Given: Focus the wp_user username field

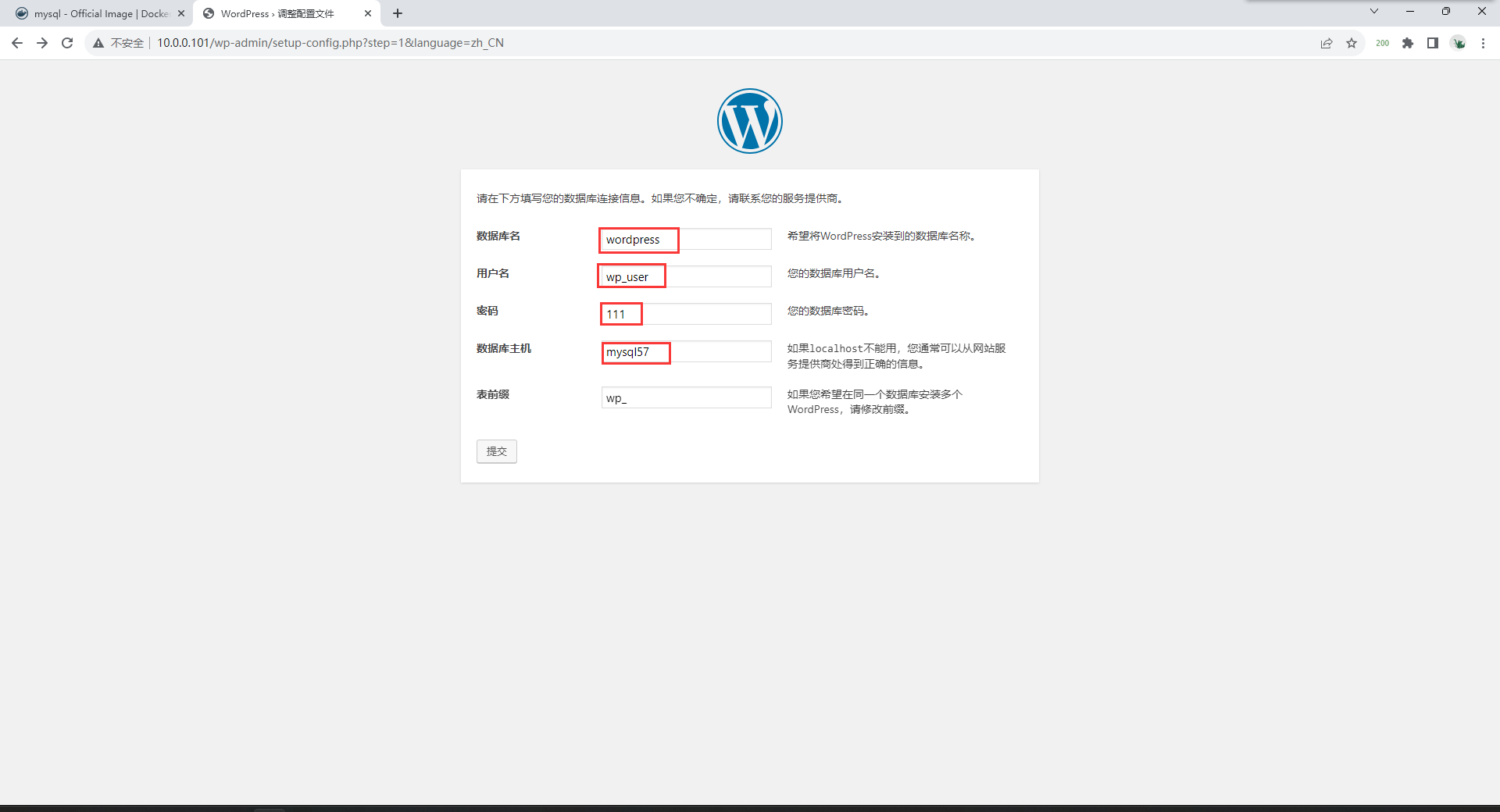Looking at the screenshot, I should point(686,277).
